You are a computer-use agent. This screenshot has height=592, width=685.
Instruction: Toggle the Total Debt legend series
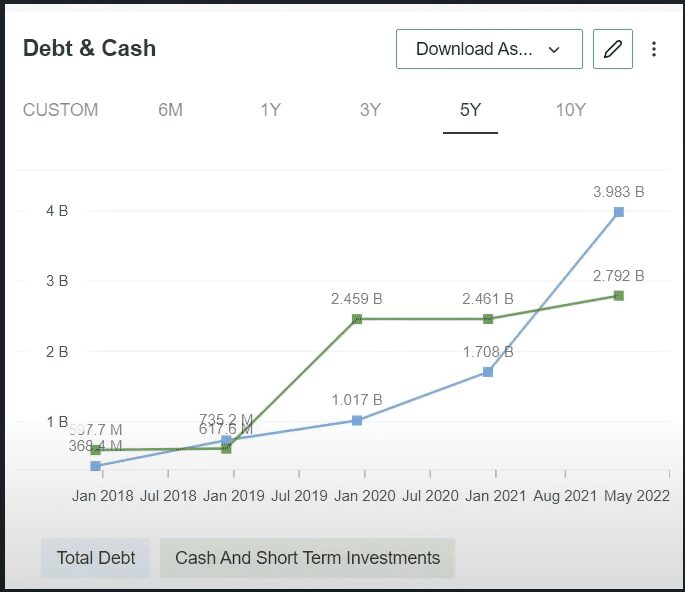click(x=96, y=558)
